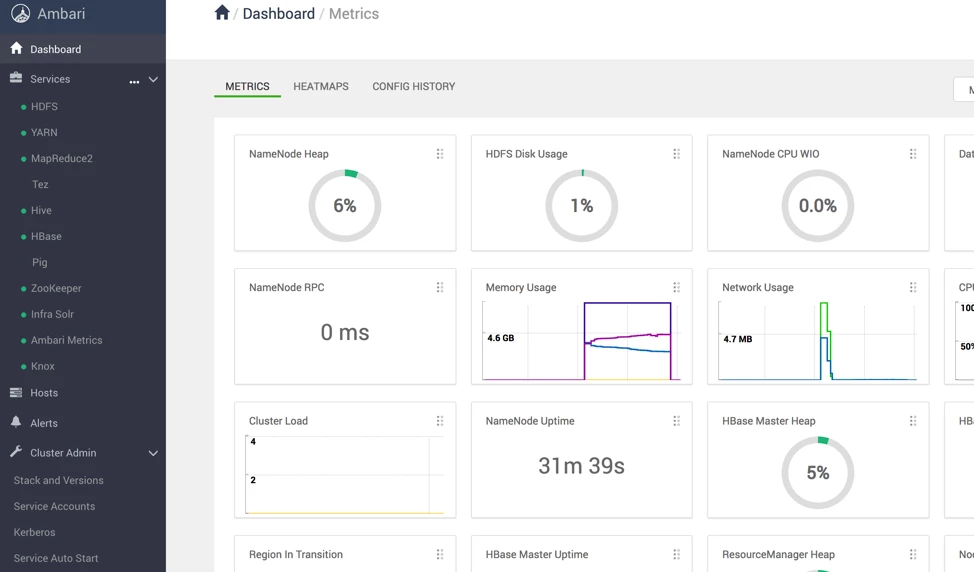Go to Ambari Metrics service
The image size is (974, 572).
[66, 340]
